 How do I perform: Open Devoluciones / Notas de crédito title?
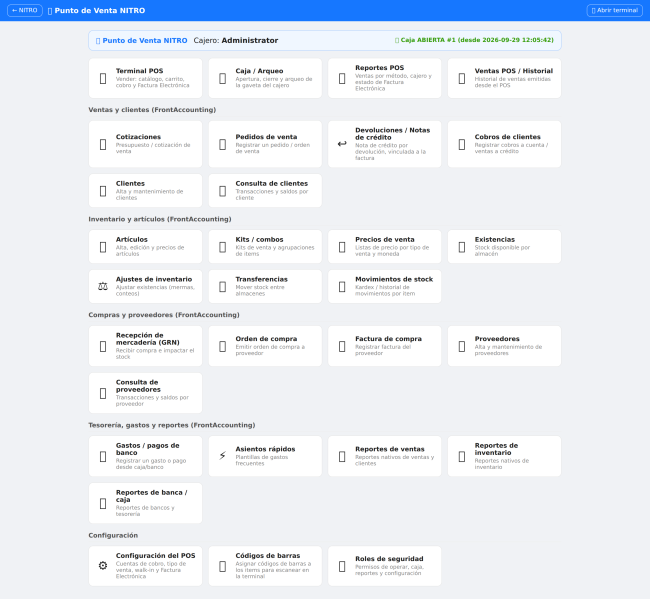tap(393, 133)
